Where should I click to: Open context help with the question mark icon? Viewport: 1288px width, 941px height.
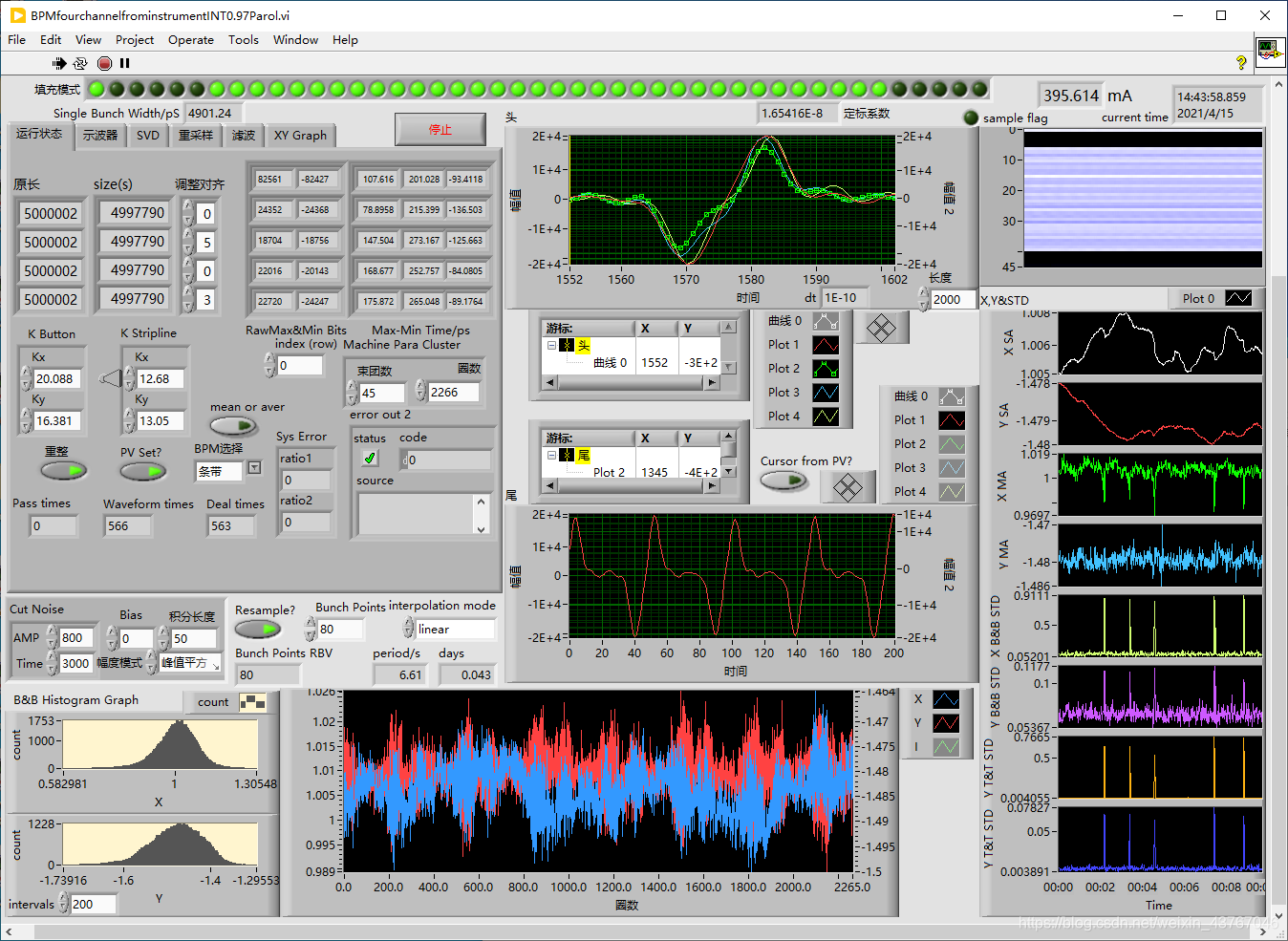click(1241, 63)
